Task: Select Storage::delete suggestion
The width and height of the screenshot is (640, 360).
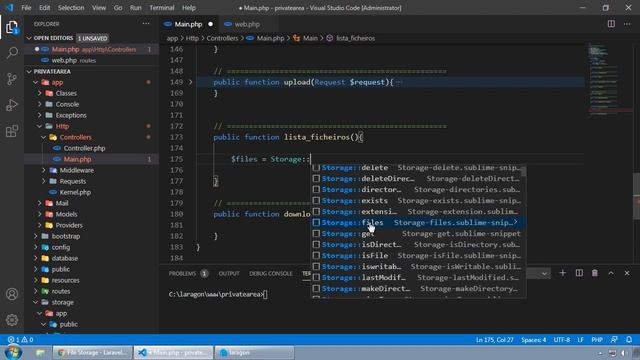Action: click(416, 168)
